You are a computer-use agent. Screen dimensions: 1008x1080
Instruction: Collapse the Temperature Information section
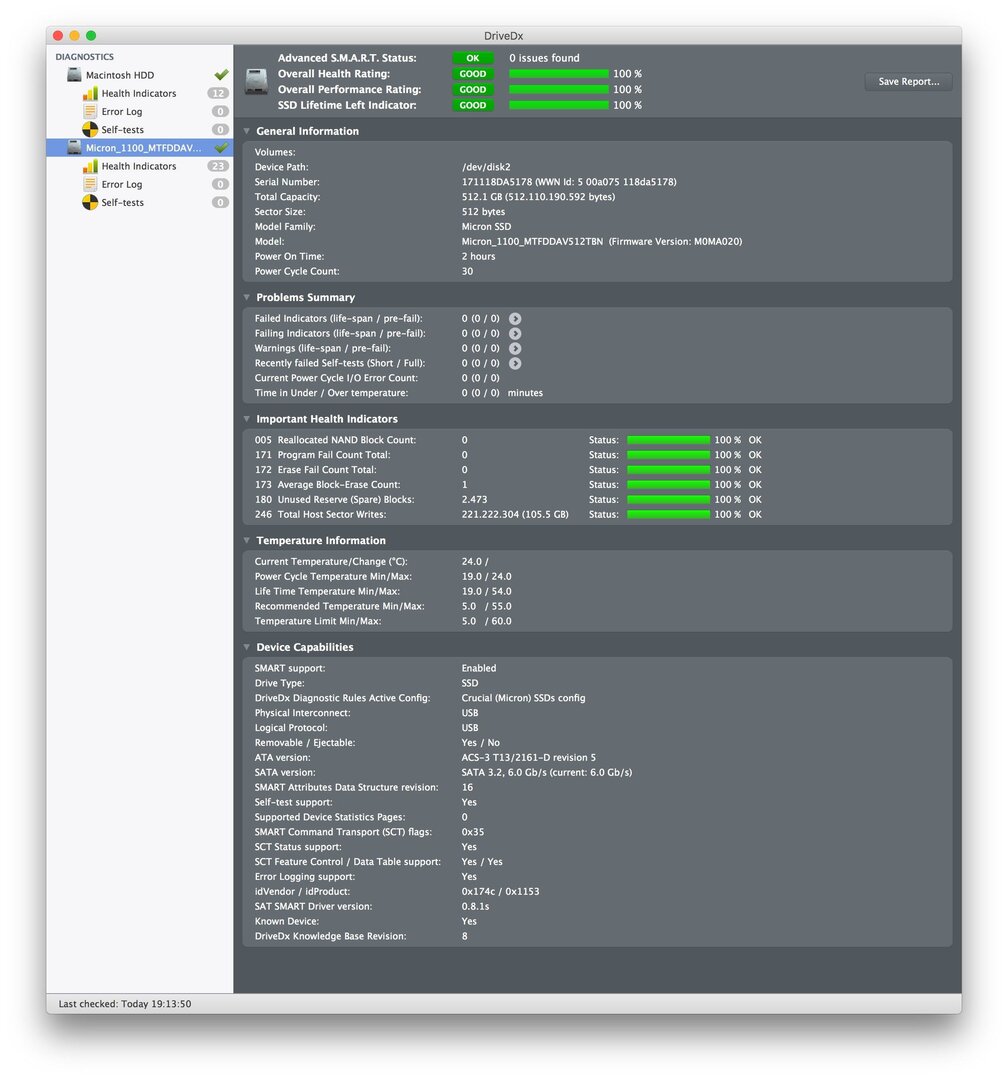(x=247, y=540)
